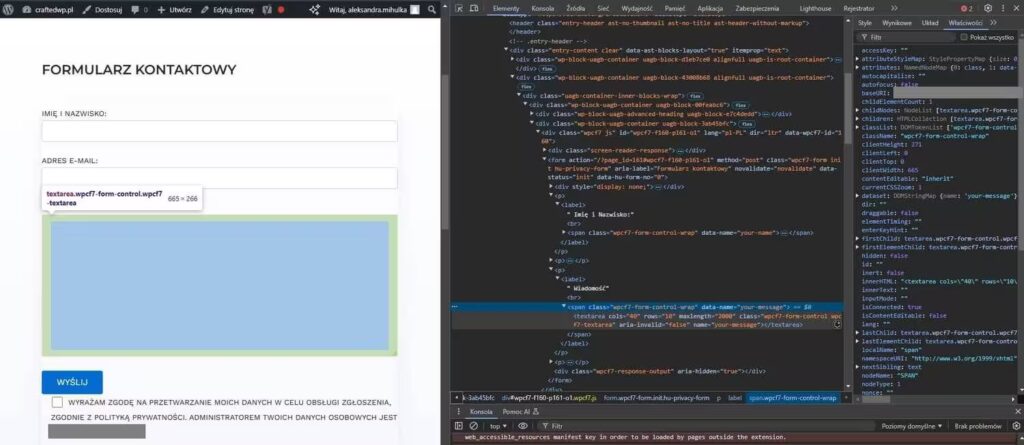Switch sidebar to the Układ tab
Screen dimensions: 1024x445
point(930,23)
